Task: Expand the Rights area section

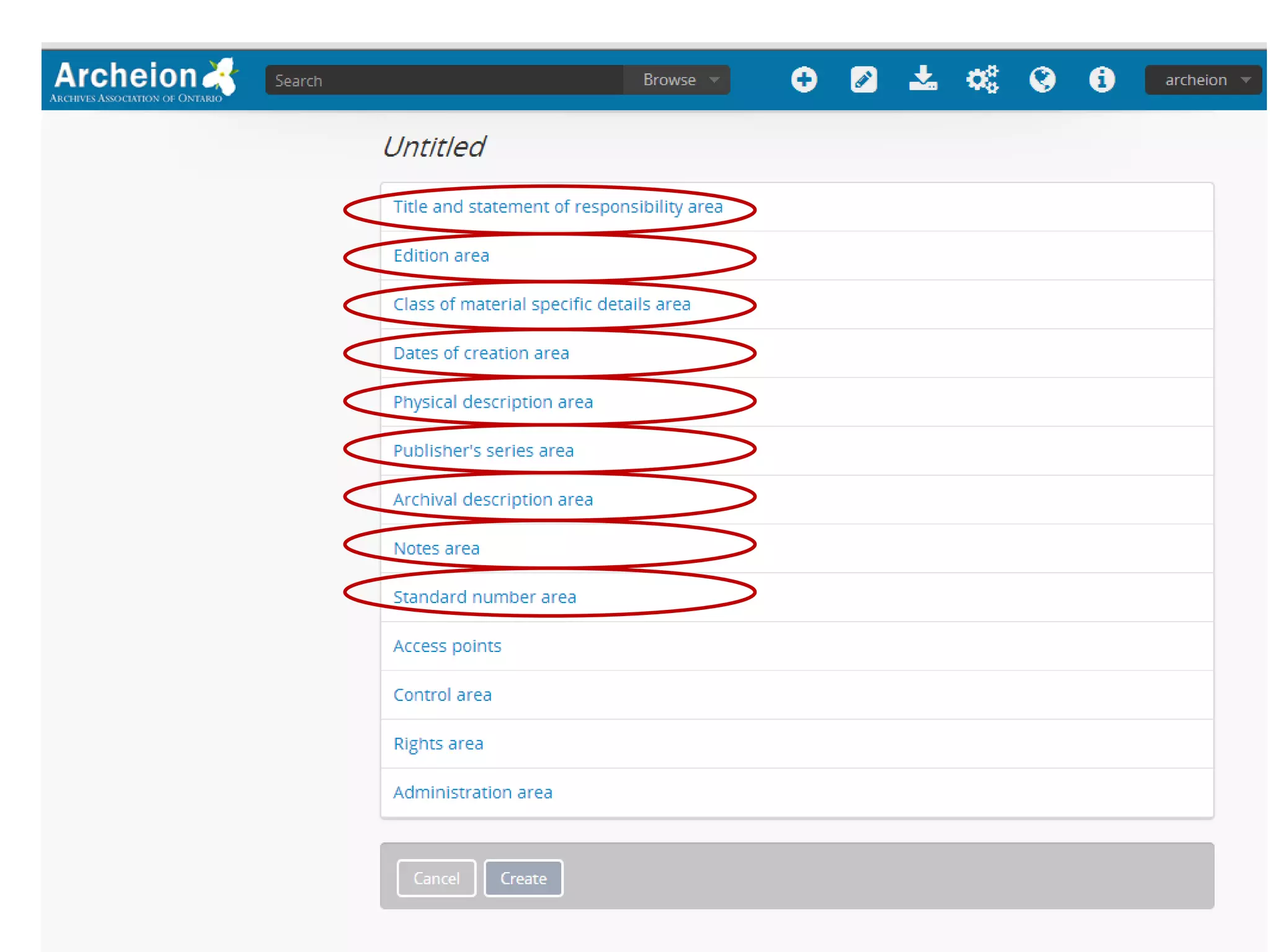Action: coord(438,744)
